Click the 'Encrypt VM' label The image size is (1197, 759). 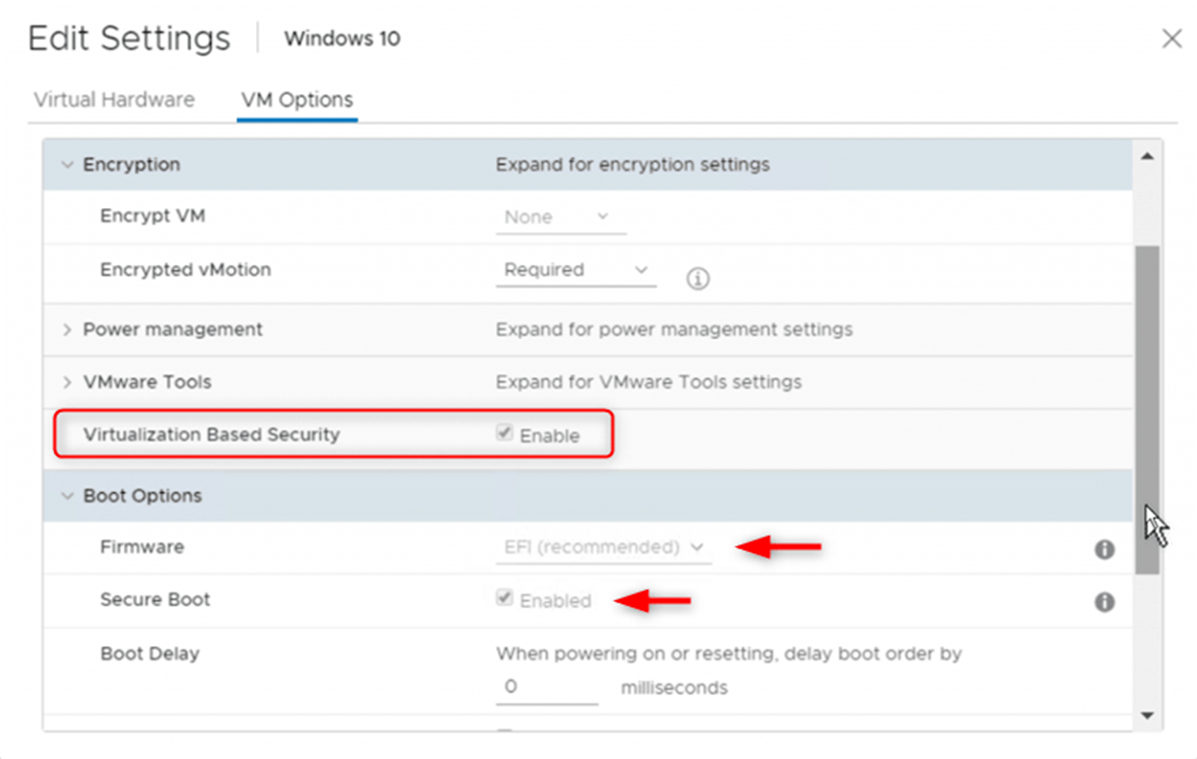[x=153, y=216]
